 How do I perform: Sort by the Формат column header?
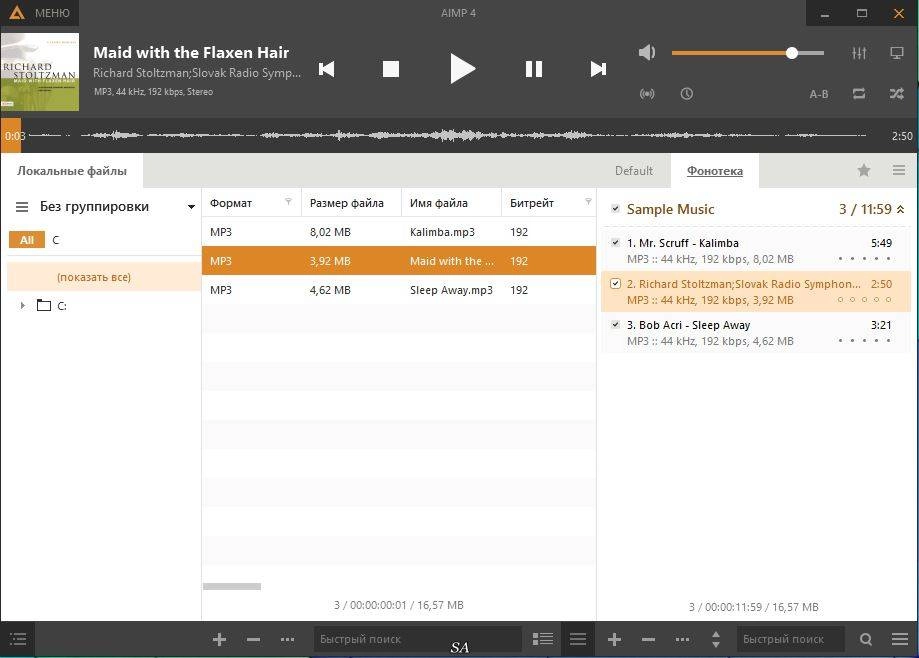[x=231, y=203]
